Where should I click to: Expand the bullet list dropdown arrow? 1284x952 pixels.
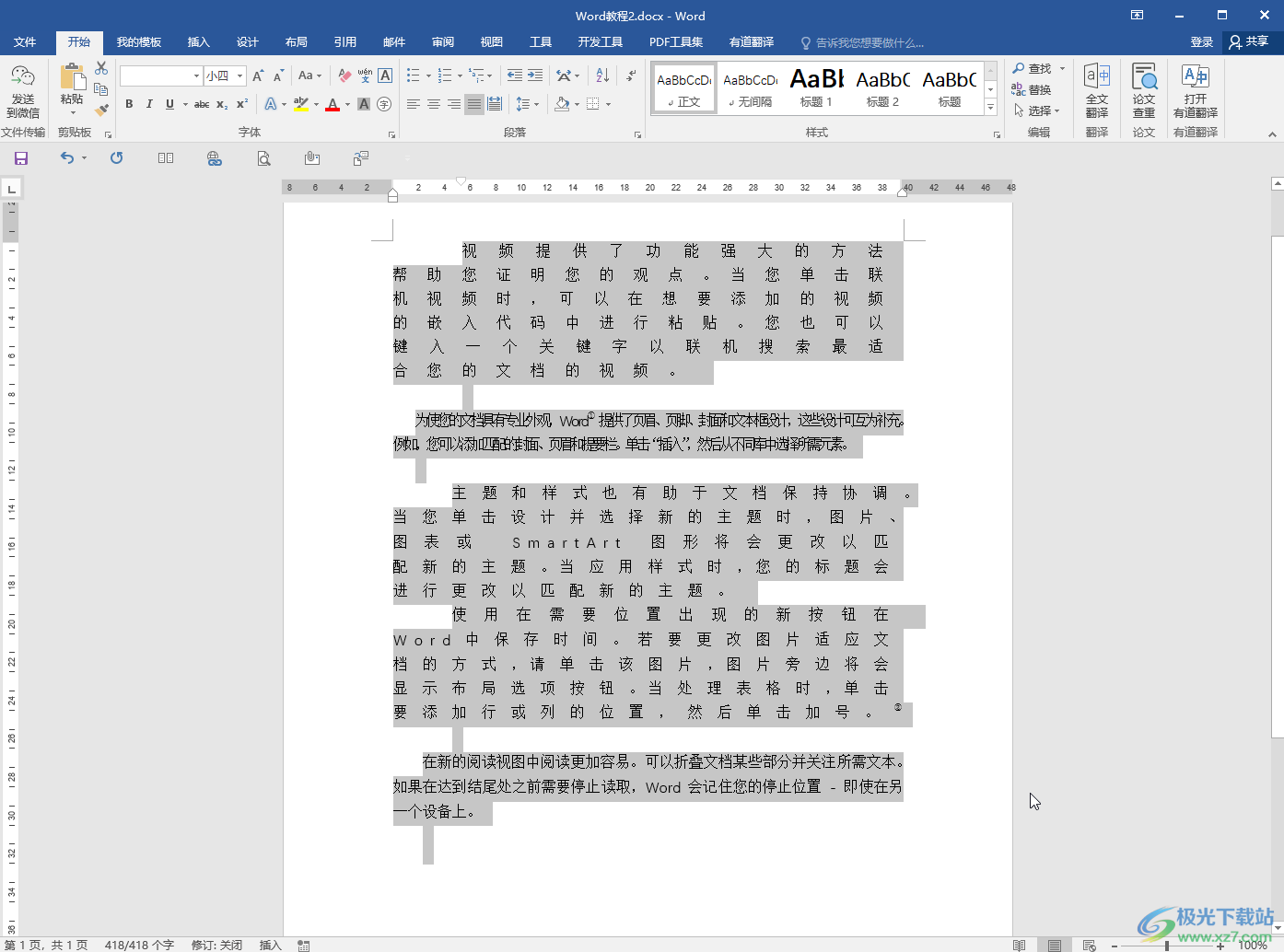pos(428,76)
